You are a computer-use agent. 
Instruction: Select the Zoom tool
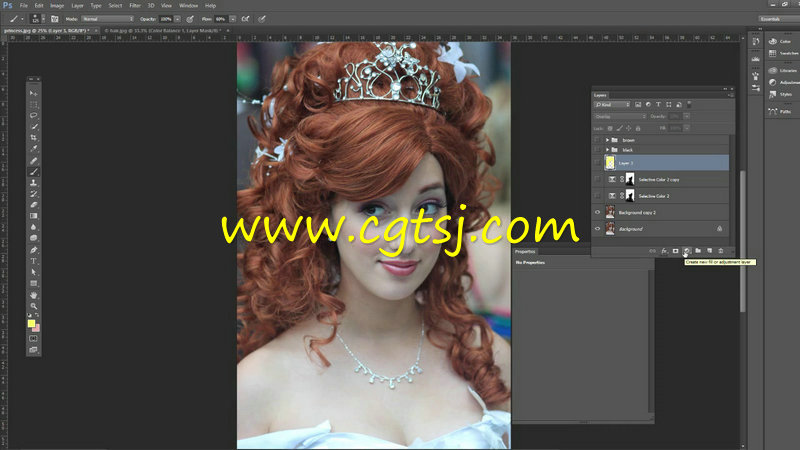[x=33, y=306]
